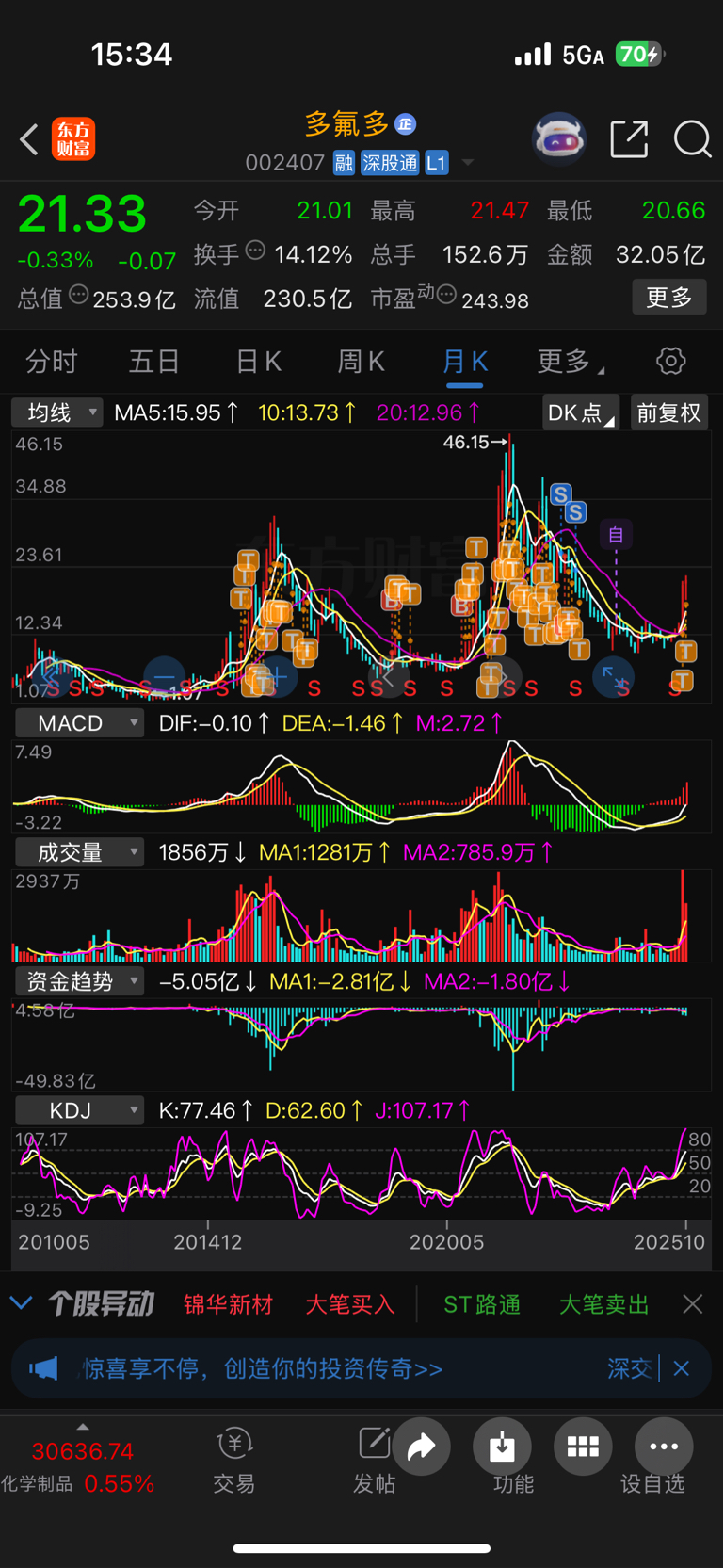Open 锦华新材 in the ticker
724x1568 pixels.
point(228,1304)
